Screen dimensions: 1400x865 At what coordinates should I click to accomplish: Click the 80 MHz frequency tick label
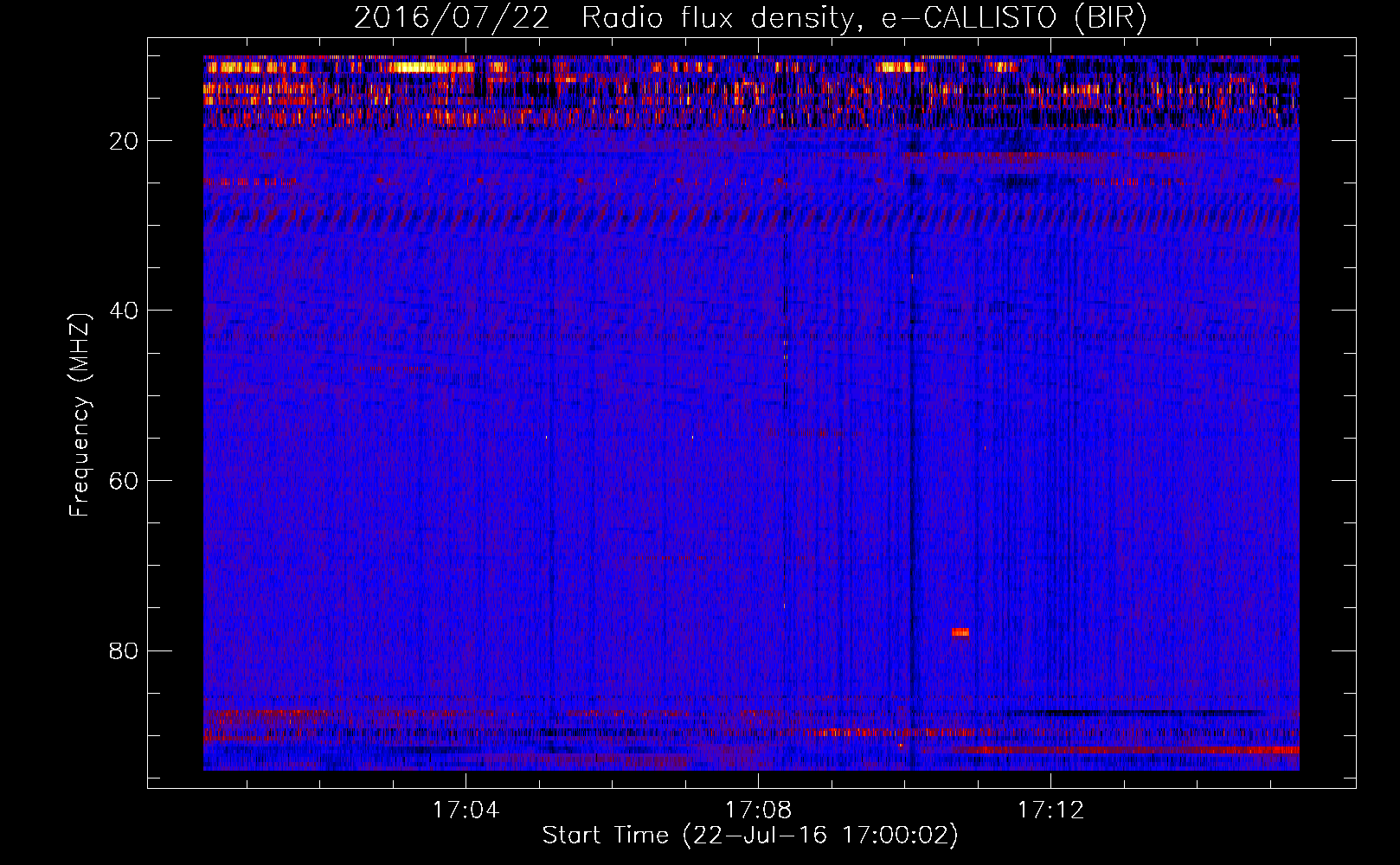coord(124,650)
